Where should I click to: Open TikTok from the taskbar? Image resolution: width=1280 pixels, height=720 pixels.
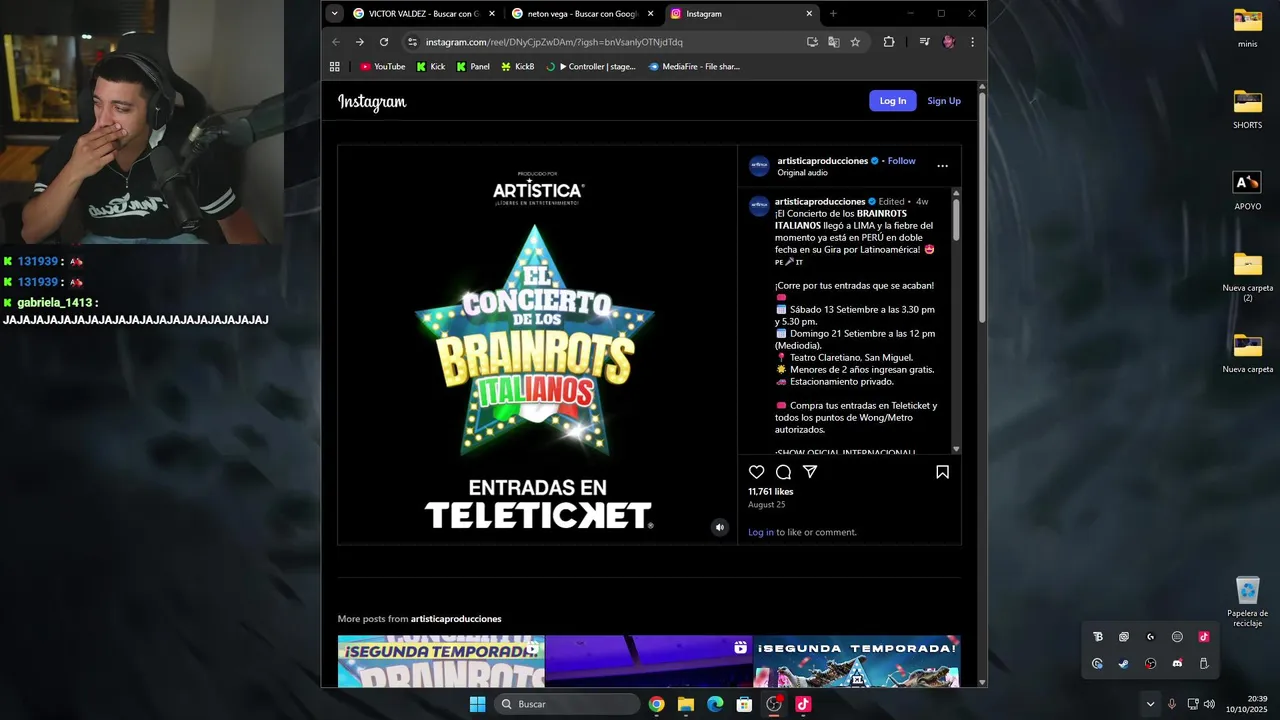pyautogui.click(x=803, y=704)
